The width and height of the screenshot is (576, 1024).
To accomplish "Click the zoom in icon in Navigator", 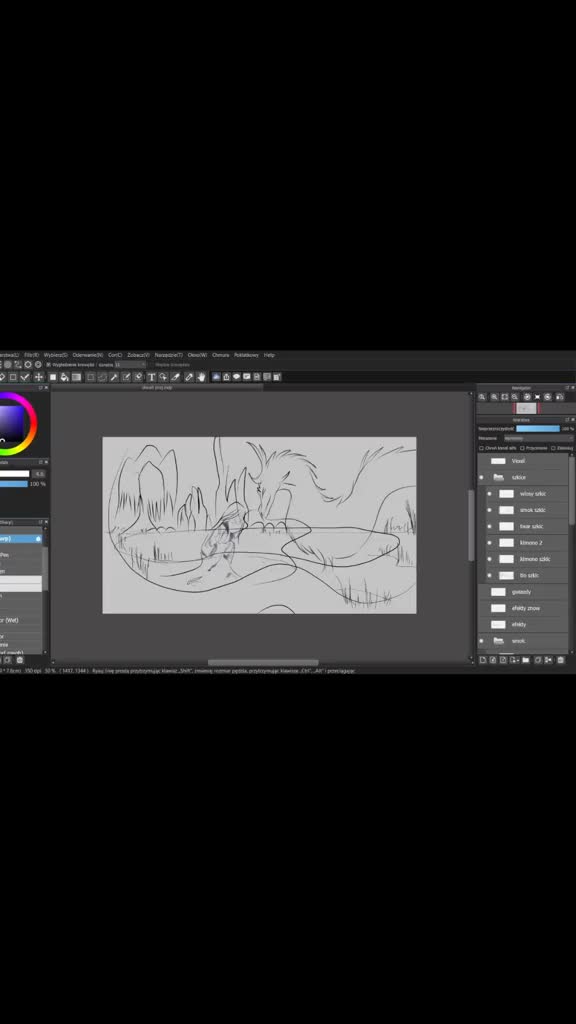I will tap(482, 396).
